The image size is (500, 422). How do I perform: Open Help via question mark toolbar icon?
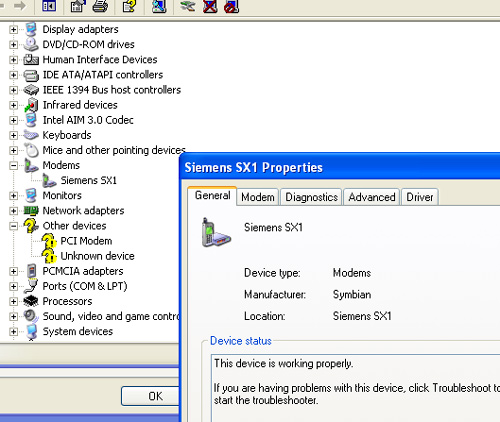coord(129,6)
